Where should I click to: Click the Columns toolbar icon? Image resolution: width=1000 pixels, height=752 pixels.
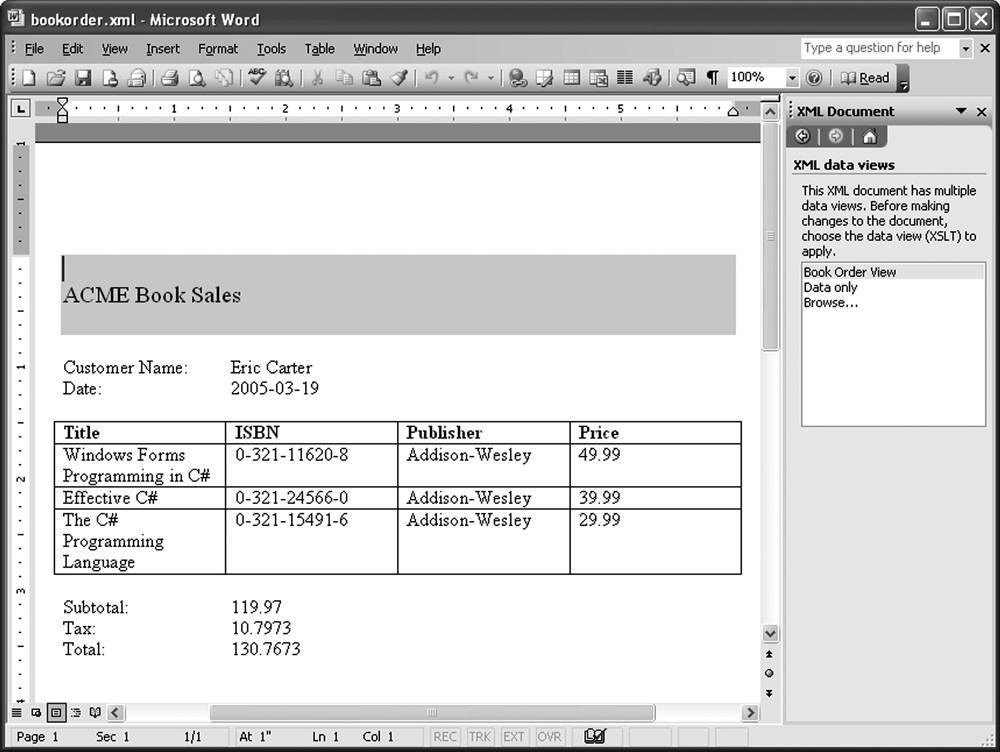pyautogui.click(x=625, y=78)
